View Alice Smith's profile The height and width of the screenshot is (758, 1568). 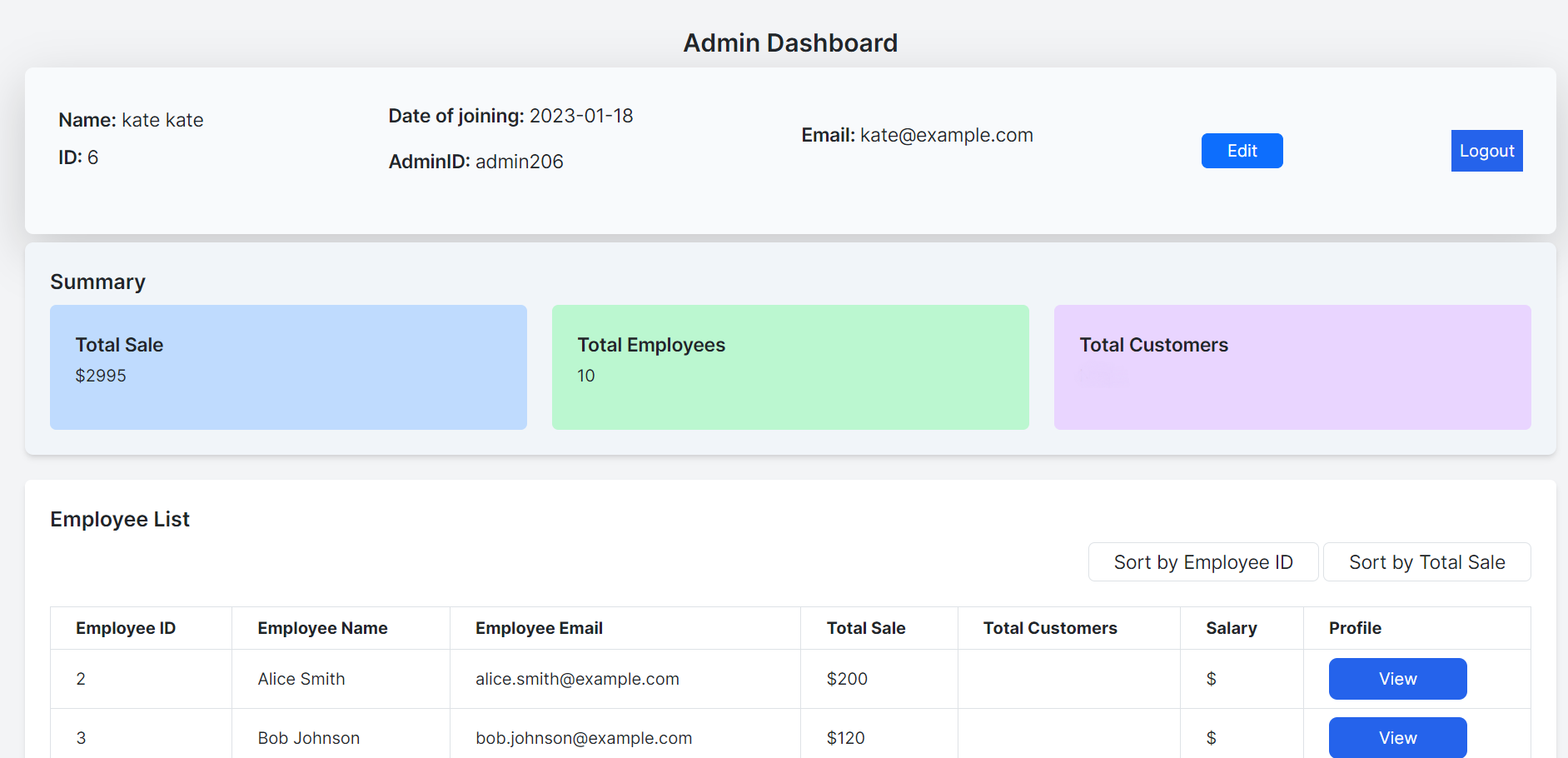pos(1397,679)
